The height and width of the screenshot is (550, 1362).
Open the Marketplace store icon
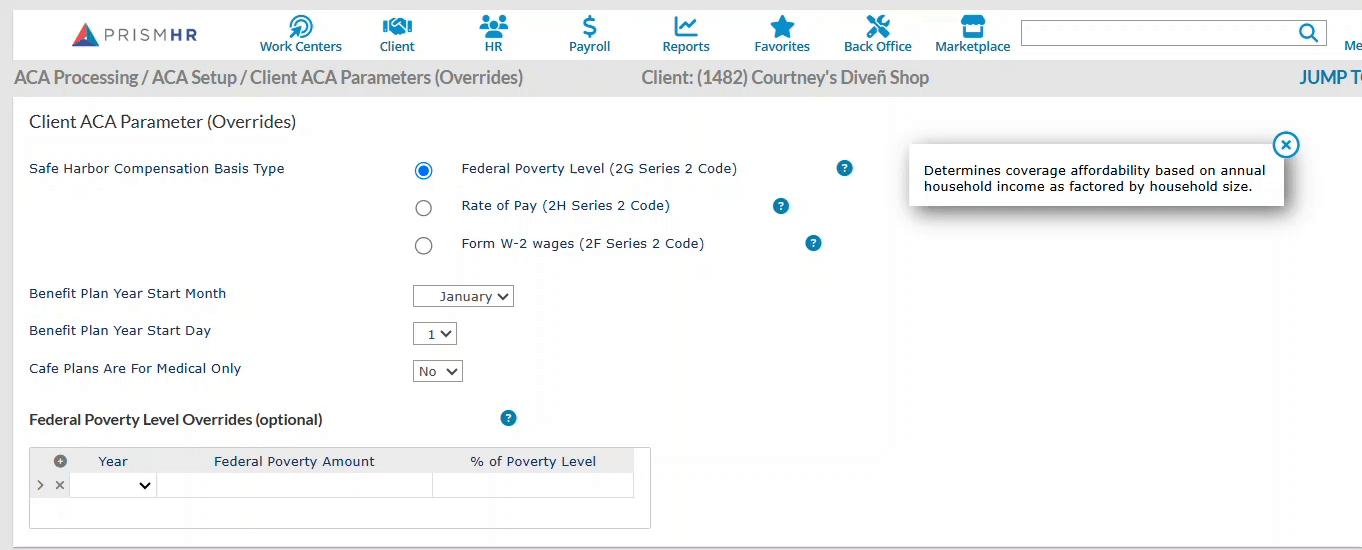click(972, 27)
